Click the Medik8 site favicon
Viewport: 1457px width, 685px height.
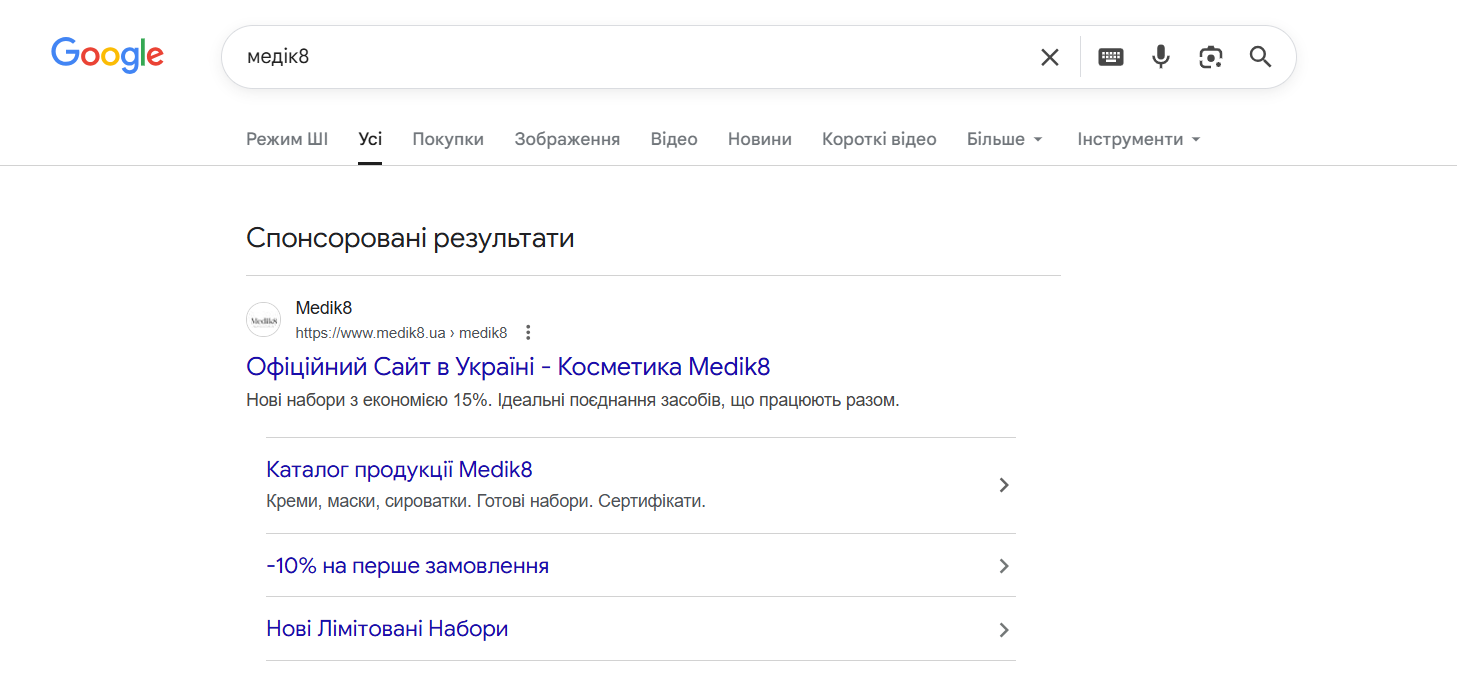[x=264, y=320]
